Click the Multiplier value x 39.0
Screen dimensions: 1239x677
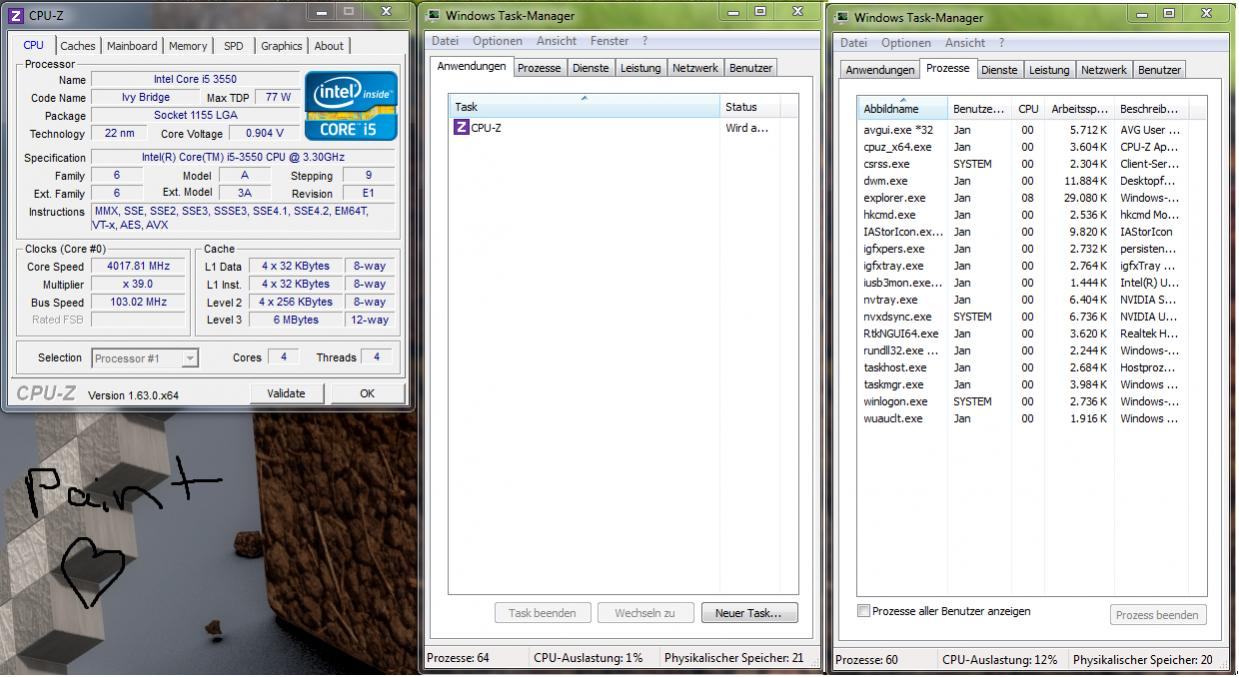[x=138, y=284]
